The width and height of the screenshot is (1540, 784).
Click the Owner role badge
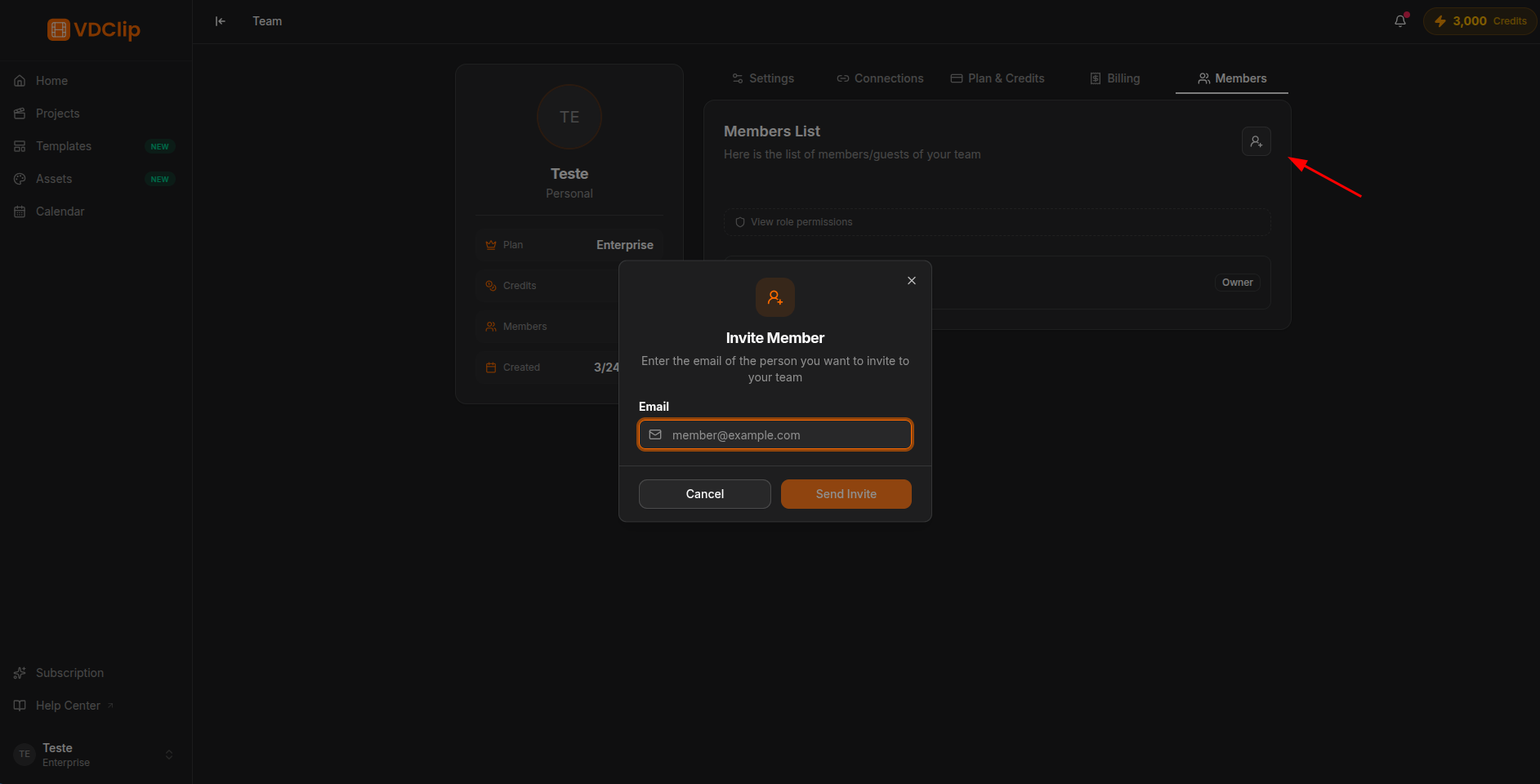coord(1237,283)
